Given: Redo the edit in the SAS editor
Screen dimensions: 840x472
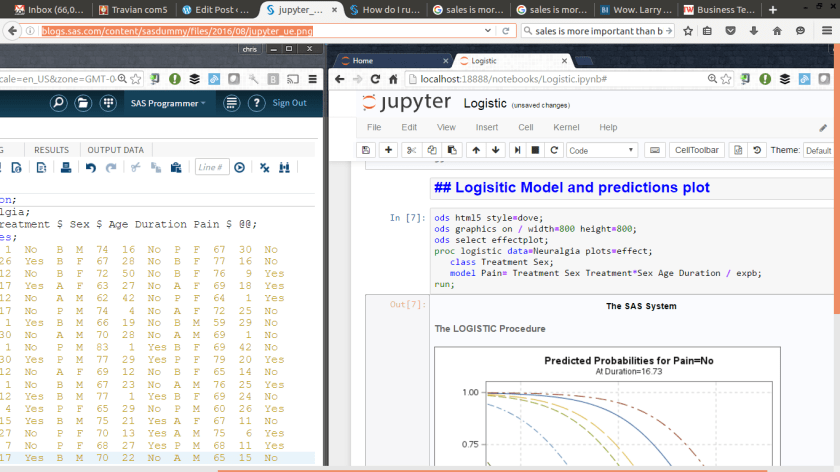Looking at the screenshot, I should (111, 168).
